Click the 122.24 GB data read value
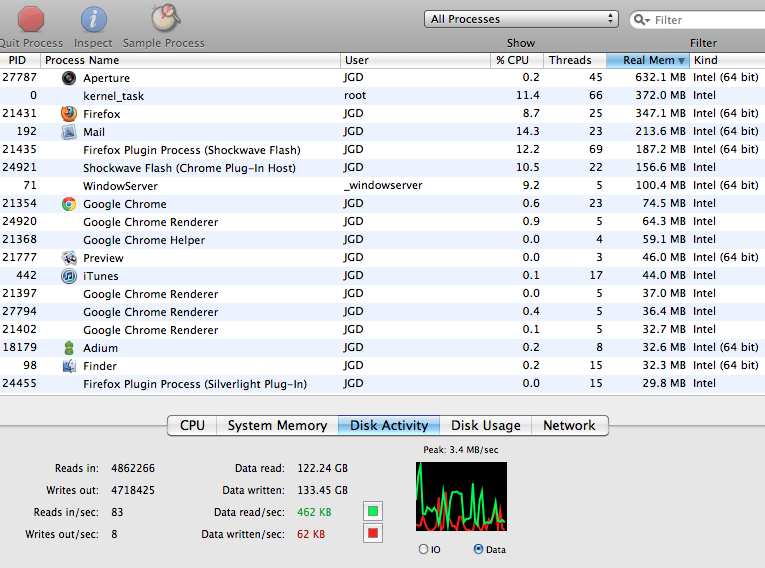 click(x=322, y=468)
